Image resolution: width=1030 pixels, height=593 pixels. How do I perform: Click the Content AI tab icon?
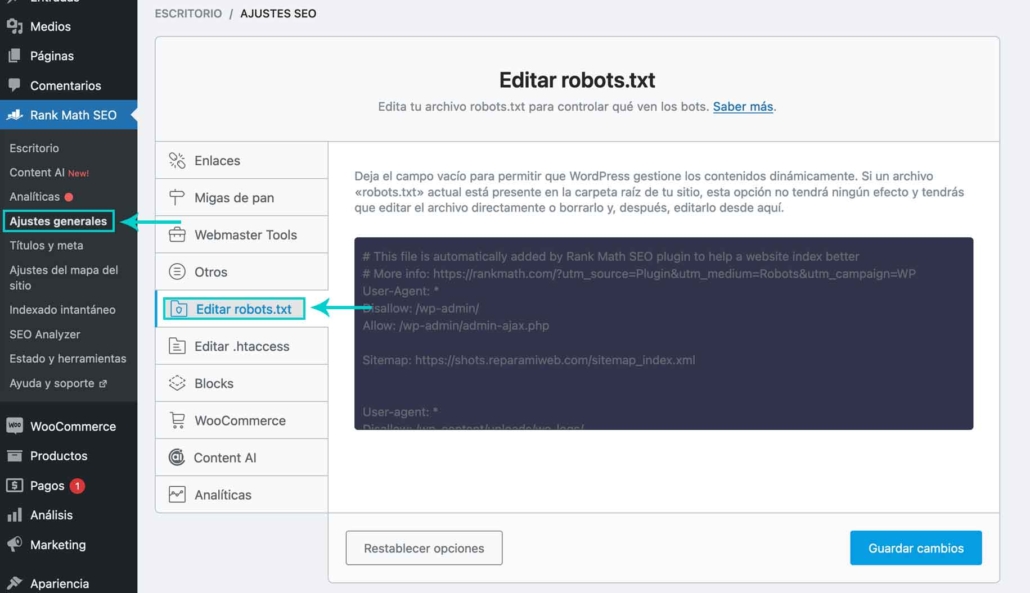coord(177,458)
